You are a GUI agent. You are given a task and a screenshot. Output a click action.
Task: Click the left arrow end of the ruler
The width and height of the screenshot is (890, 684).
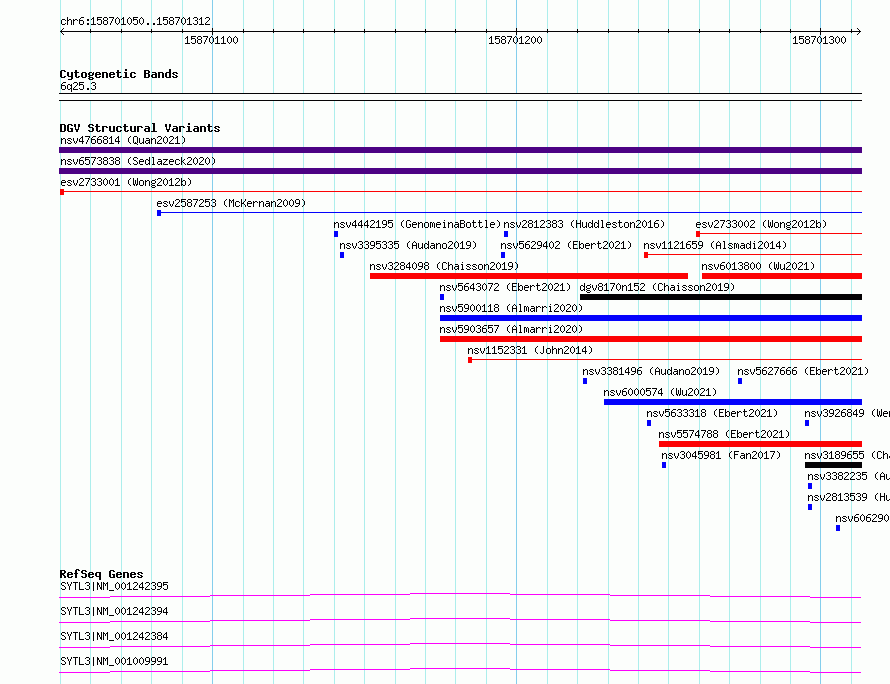point(62,31)
